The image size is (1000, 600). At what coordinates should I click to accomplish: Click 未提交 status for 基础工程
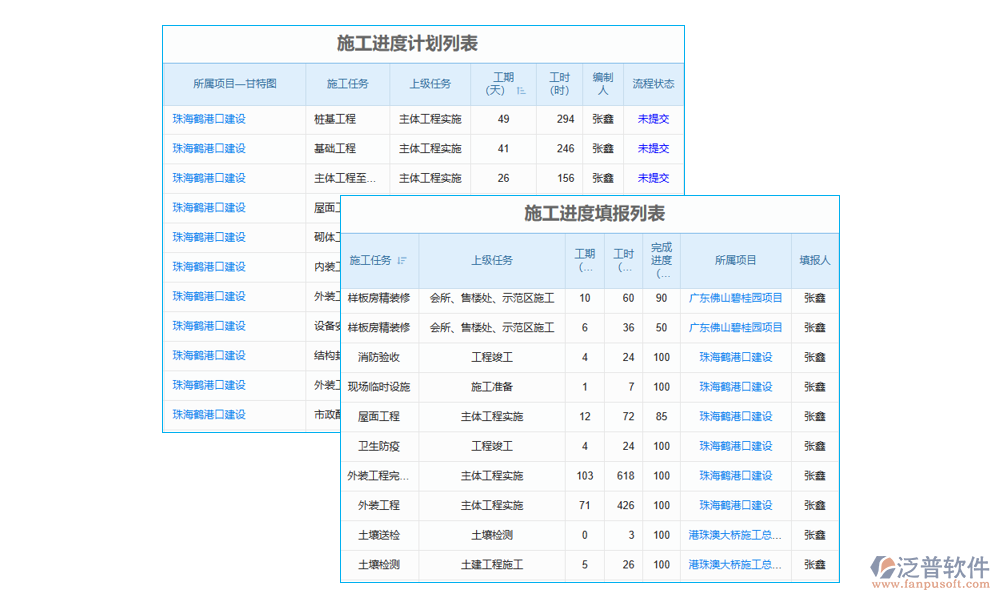[x=653, y=148]
